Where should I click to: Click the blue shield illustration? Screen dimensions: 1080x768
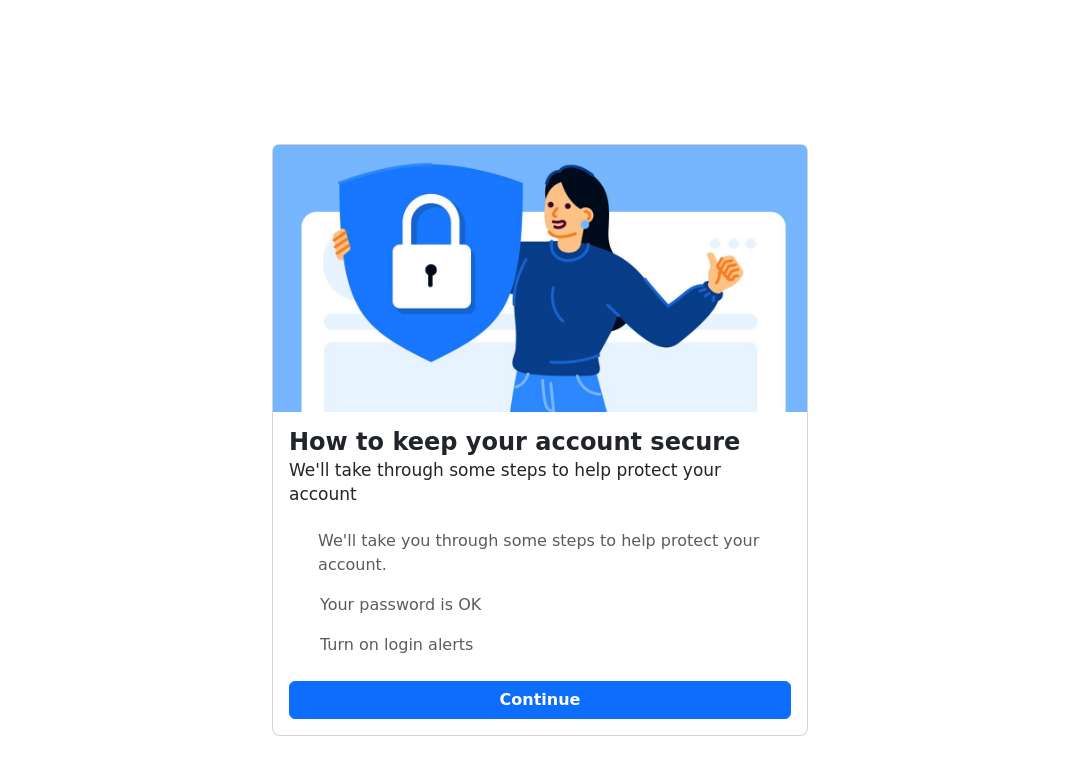(431, 262)
